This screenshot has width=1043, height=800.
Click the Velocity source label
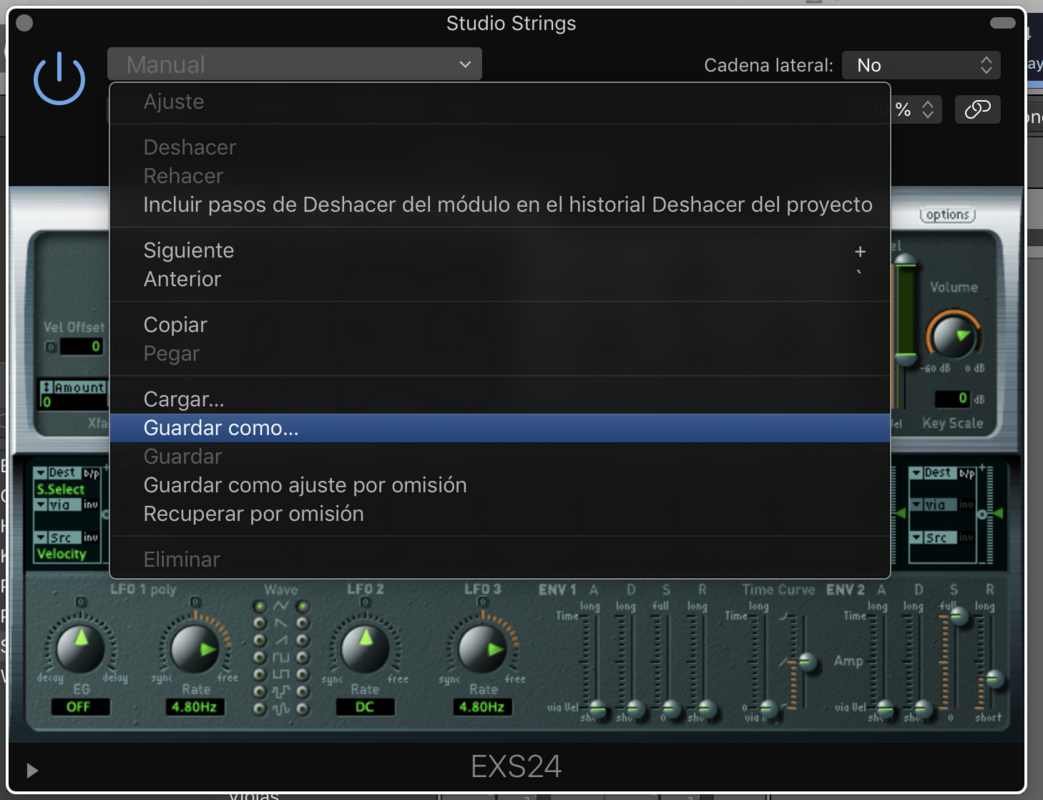point(61,554)
